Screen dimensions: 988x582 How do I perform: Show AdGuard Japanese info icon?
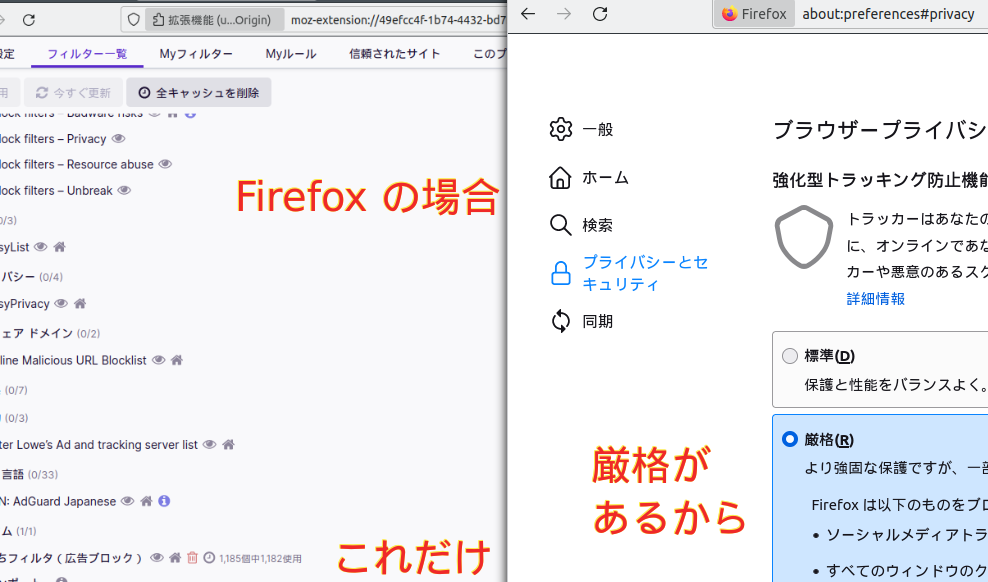pyautogui.click(x=164, y=501)
